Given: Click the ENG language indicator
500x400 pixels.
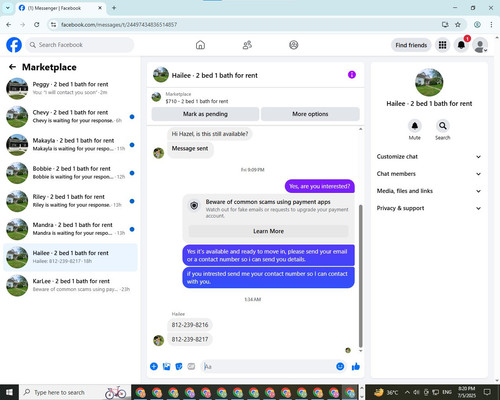Looking at the screenshot, I should click(x=447, y=392).
